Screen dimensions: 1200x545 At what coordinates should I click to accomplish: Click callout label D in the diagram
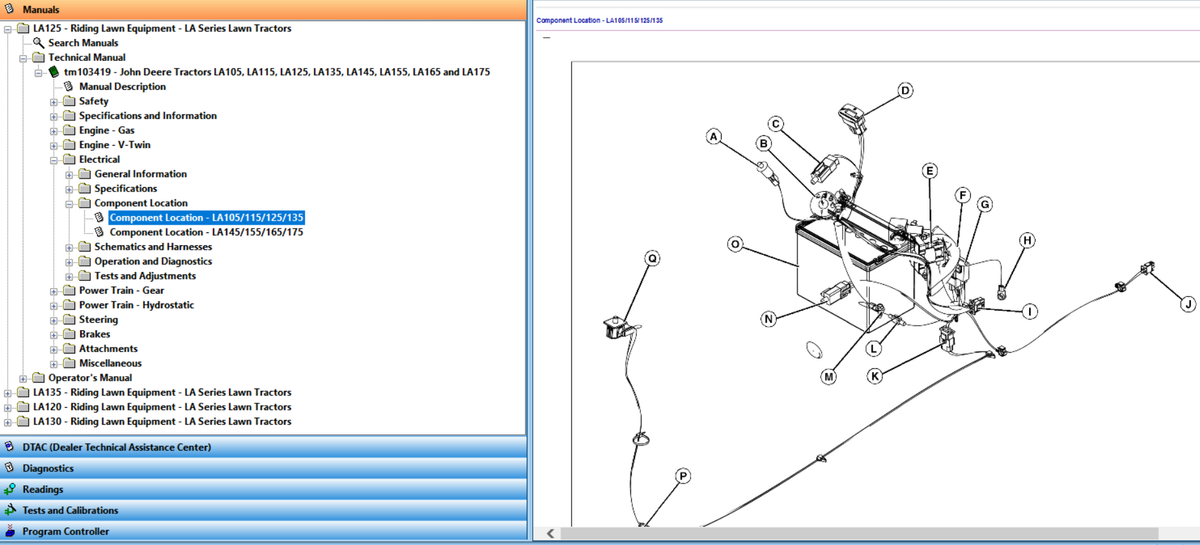pyautogui.click(x=905, y=91)
